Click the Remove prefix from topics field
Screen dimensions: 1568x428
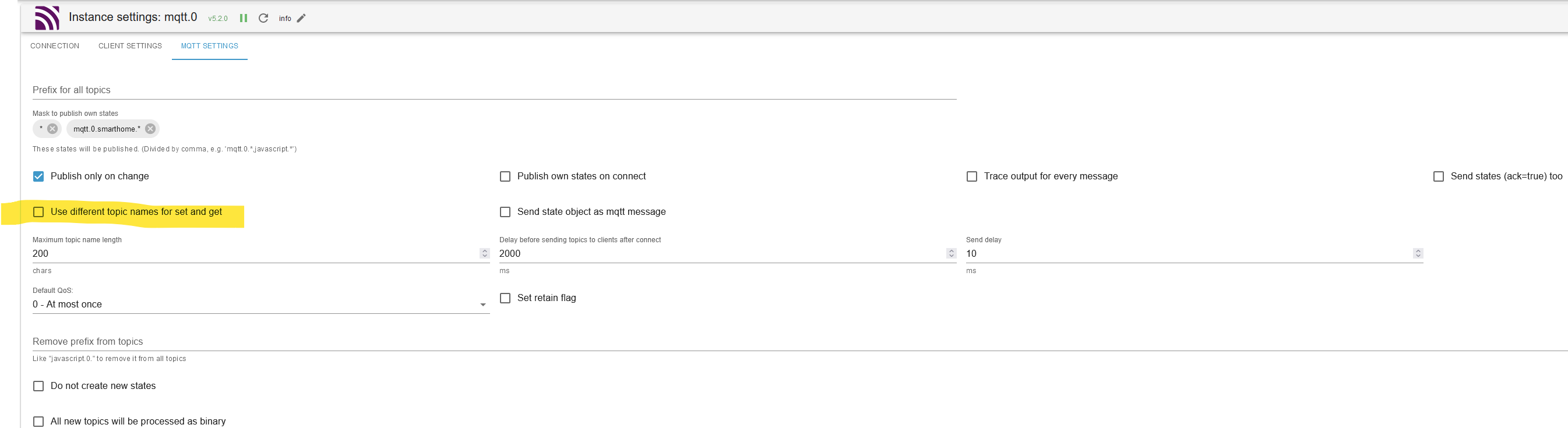tap(791, 342)
